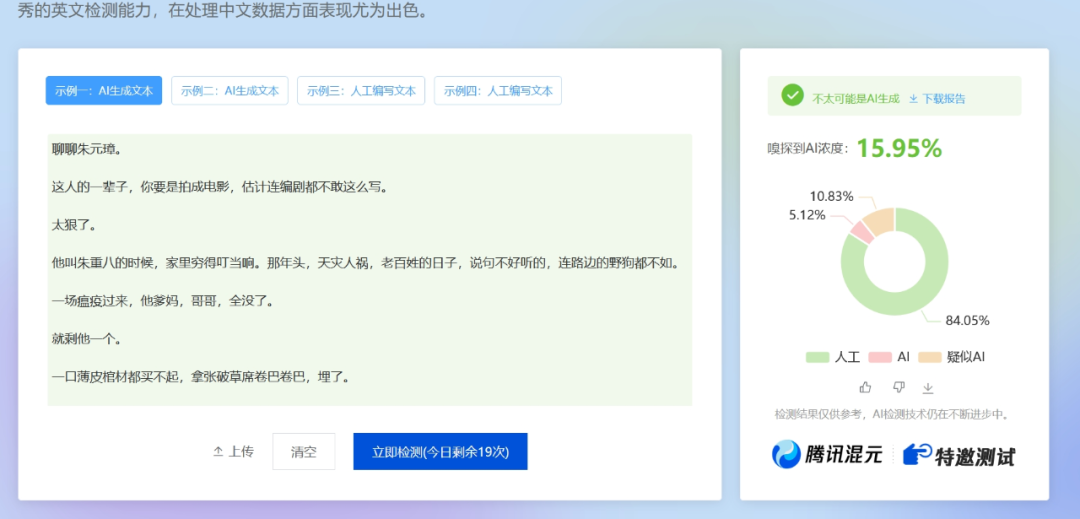Viewport: 1080px width, 519px height.
Task: Select 示例一:AI生成文本 tab
Action: click(x=104, y=90)
